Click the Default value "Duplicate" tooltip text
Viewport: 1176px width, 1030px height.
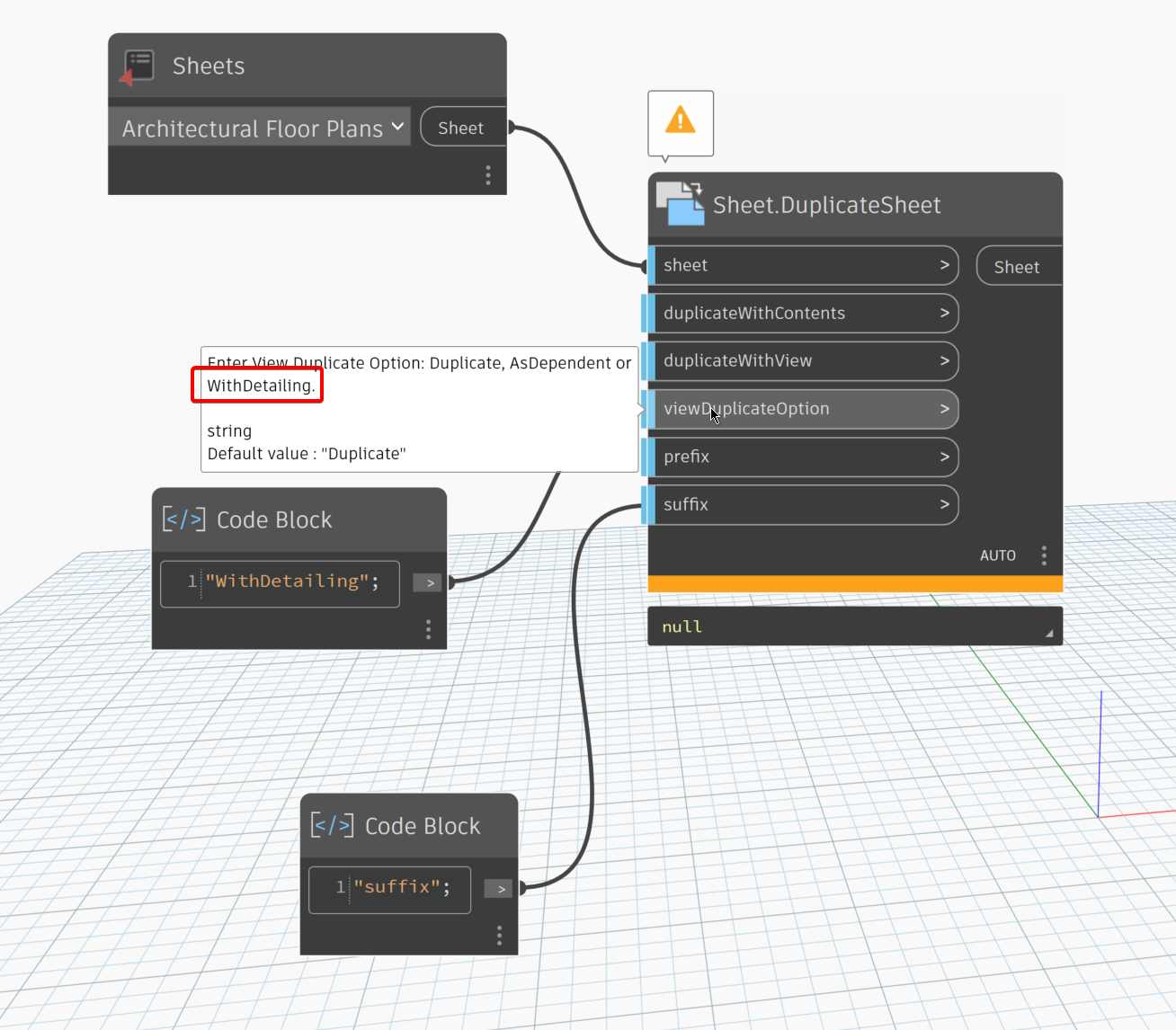[307, 454]
